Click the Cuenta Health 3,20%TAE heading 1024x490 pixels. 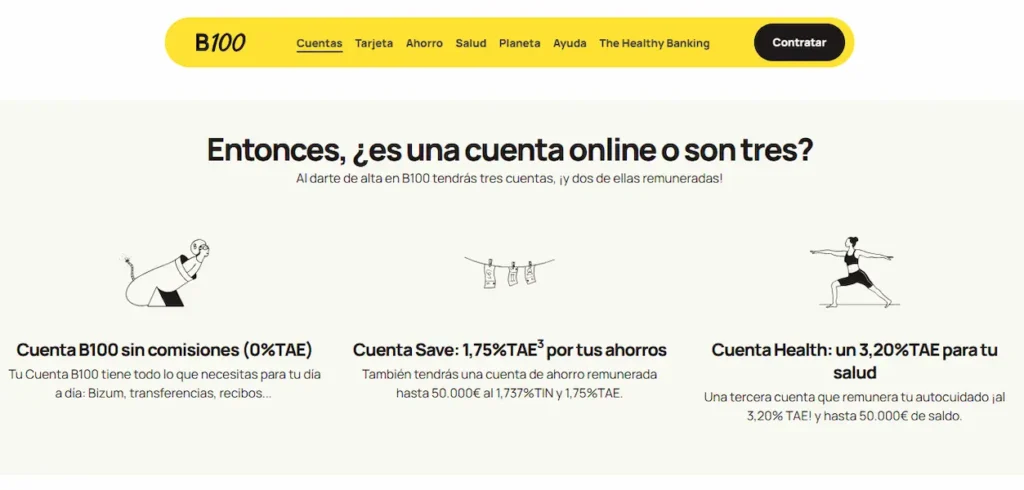[x=854, y=360]
